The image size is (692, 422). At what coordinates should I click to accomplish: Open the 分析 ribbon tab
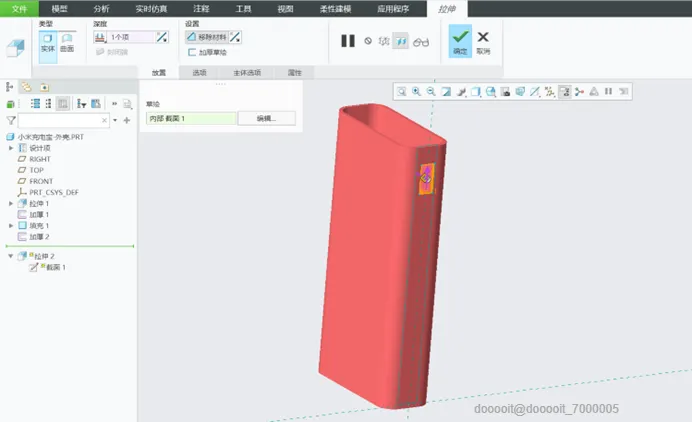[102, 9]
